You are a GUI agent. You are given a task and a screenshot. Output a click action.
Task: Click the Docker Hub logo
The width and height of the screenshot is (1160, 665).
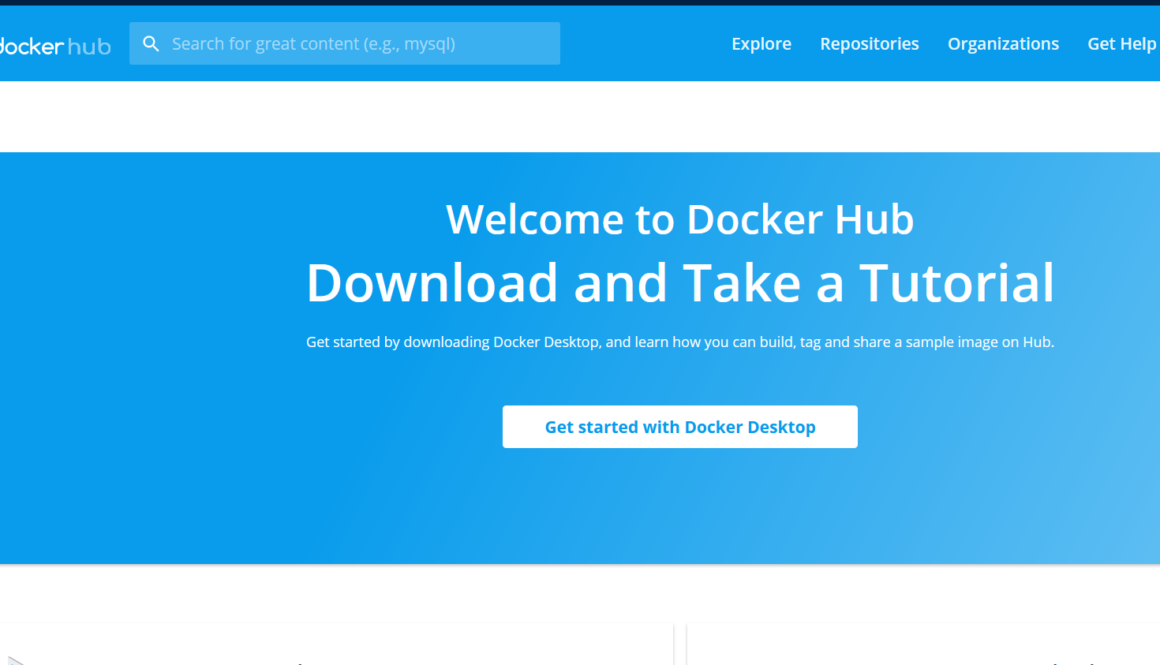55,45
